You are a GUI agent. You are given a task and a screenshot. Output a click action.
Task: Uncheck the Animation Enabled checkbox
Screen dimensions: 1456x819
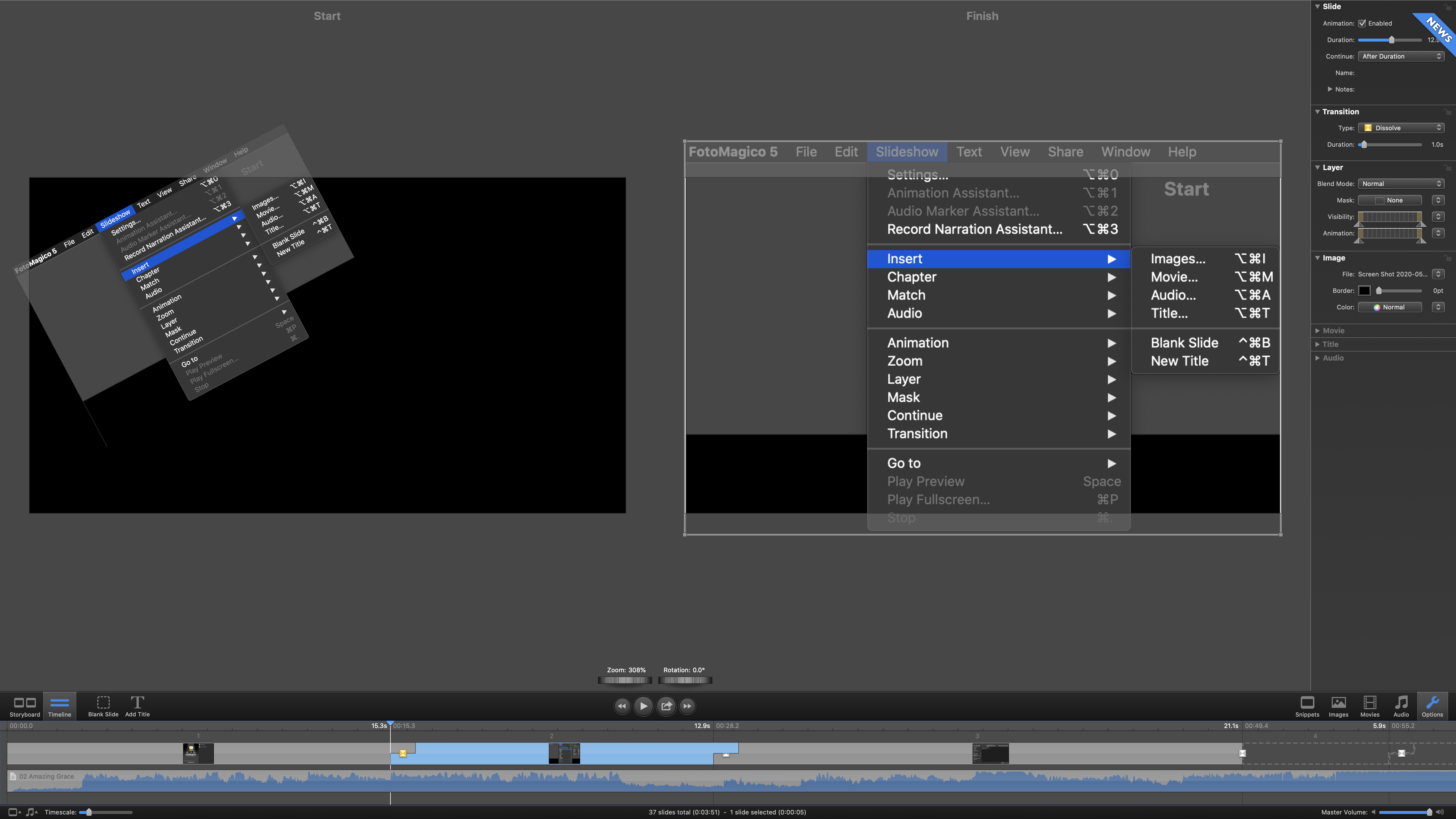point(1363,23)
